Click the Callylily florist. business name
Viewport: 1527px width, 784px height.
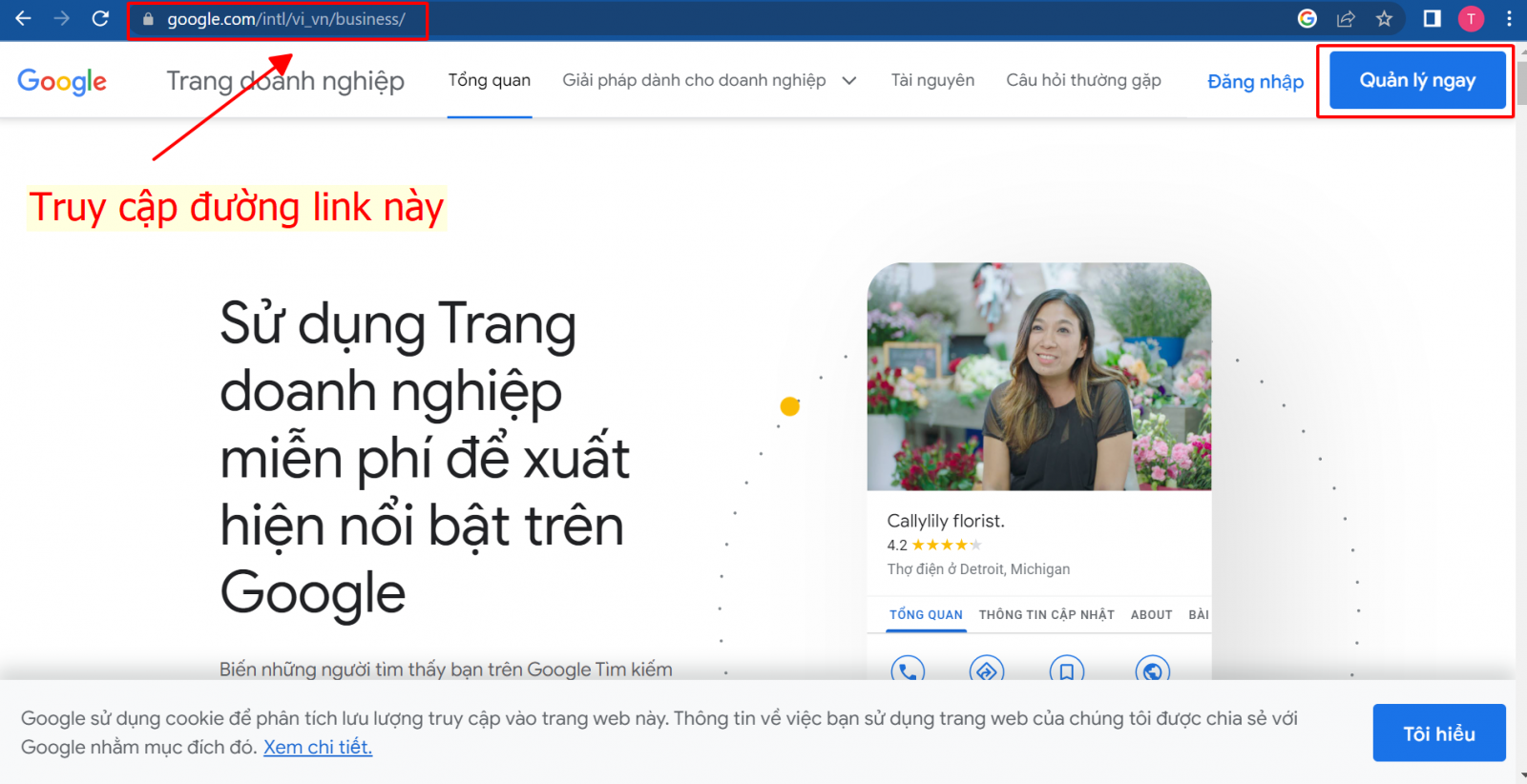click(x=946, y=521)
